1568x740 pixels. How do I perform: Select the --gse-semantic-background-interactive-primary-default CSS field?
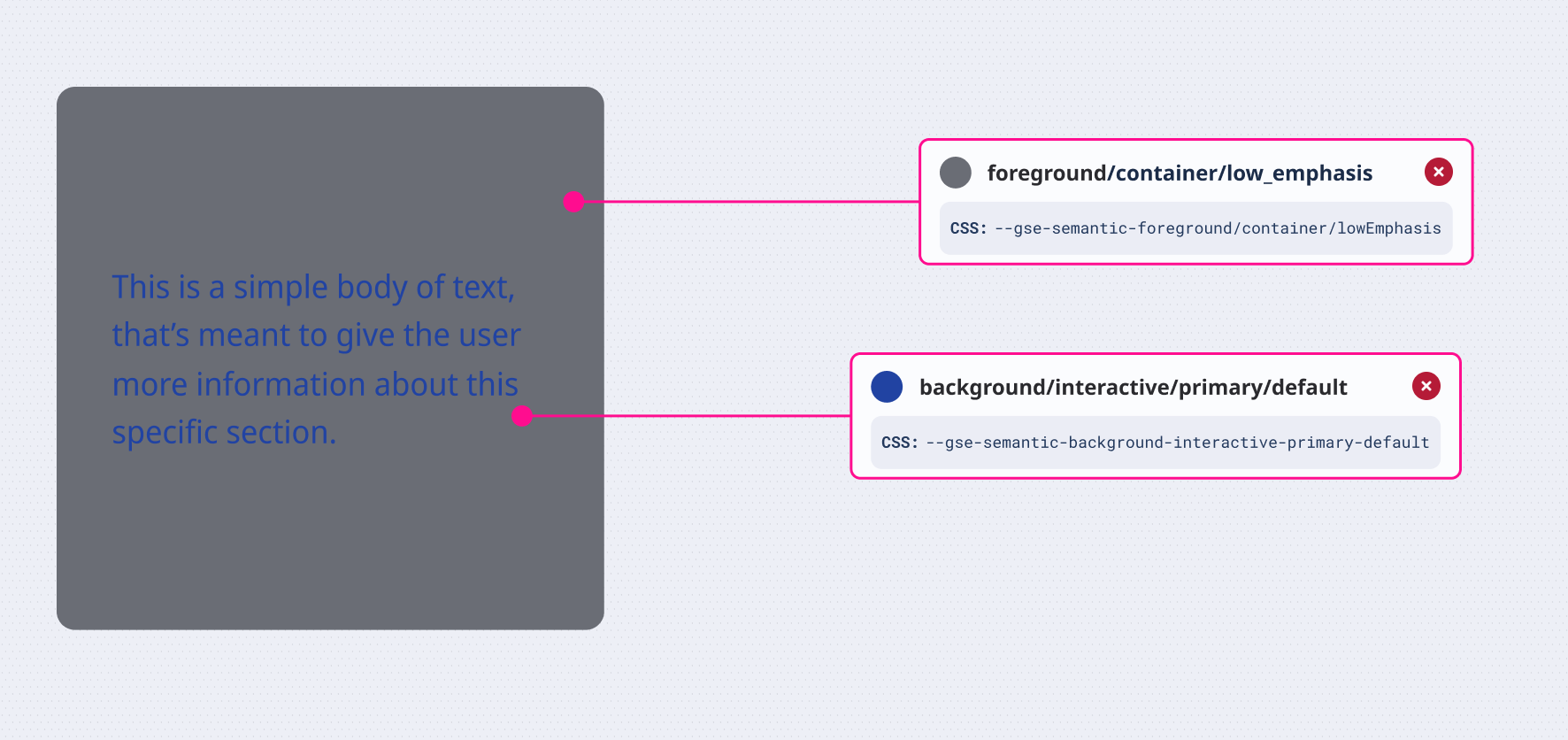(1177, 443)
